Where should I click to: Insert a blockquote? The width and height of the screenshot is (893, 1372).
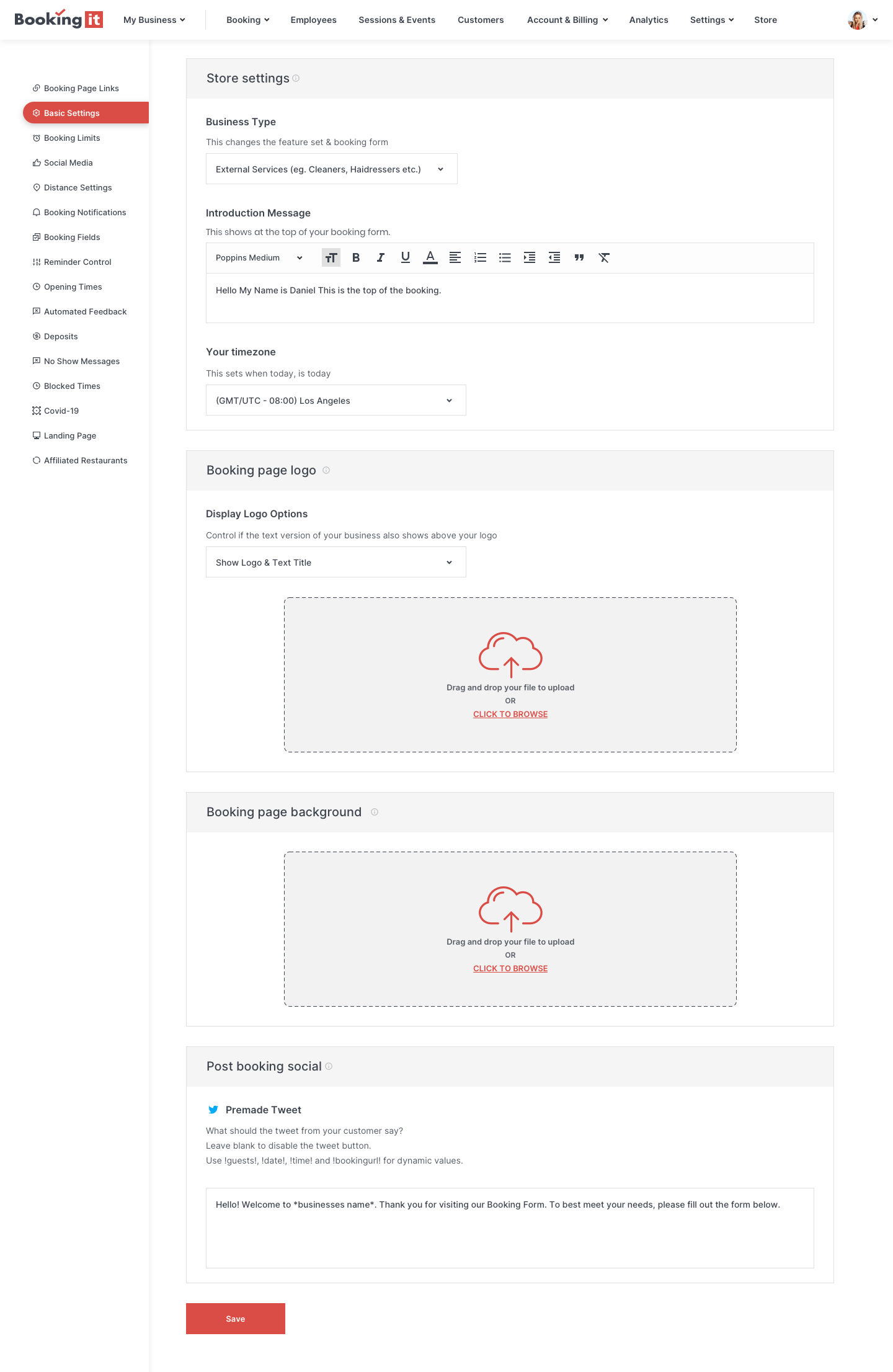[579, 257]
